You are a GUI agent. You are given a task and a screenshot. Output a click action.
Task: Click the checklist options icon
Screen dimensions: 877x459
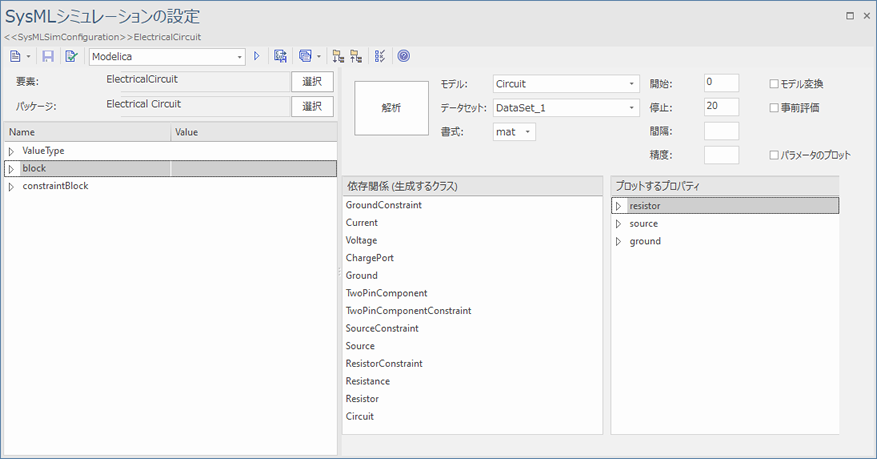click(x=380, y=56)
